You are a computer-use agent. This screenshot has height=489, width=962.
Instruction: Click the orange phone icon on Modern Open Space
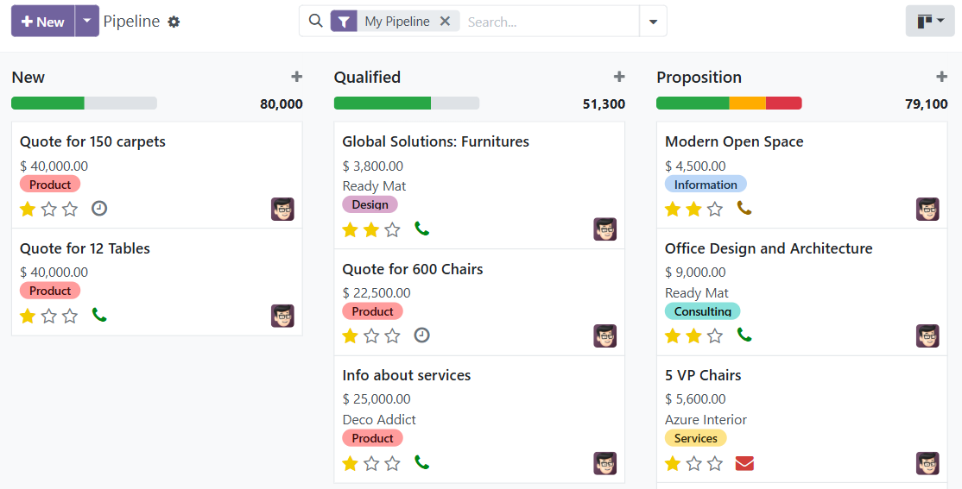coord(744,208)
